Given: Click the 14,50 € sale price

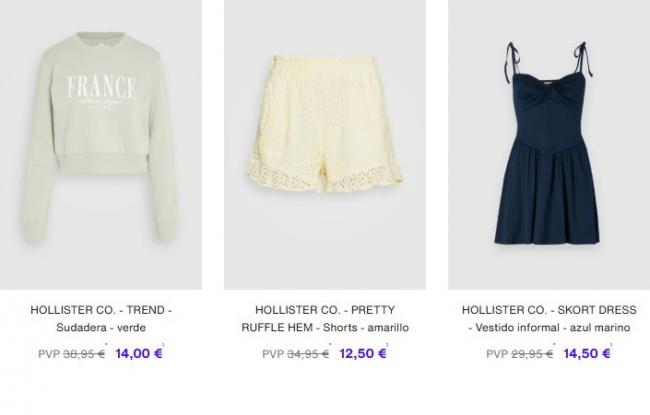Looking at the screenshot, I should pyautogui.click(x=587, y=354).
